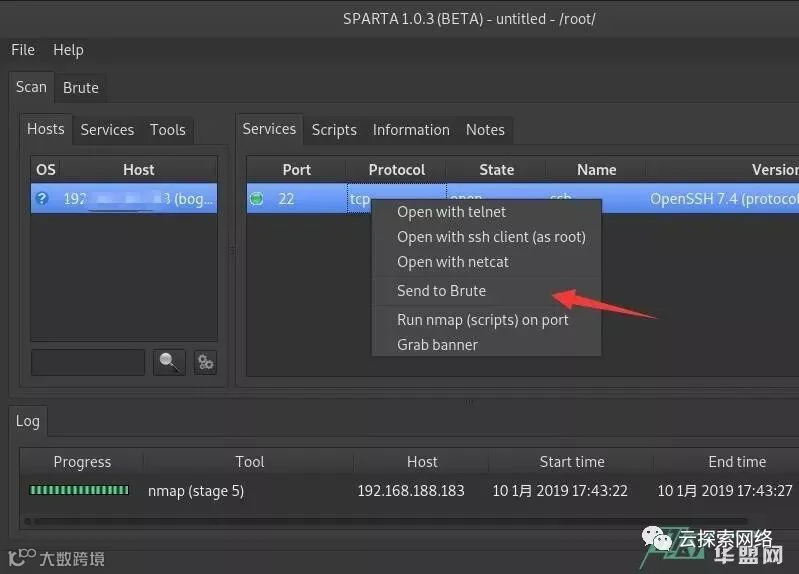This screenshot has width=799, height=574.
Task: Select the 192… (bog... host row
Action: pyautogui.click(x=124, y=198)
